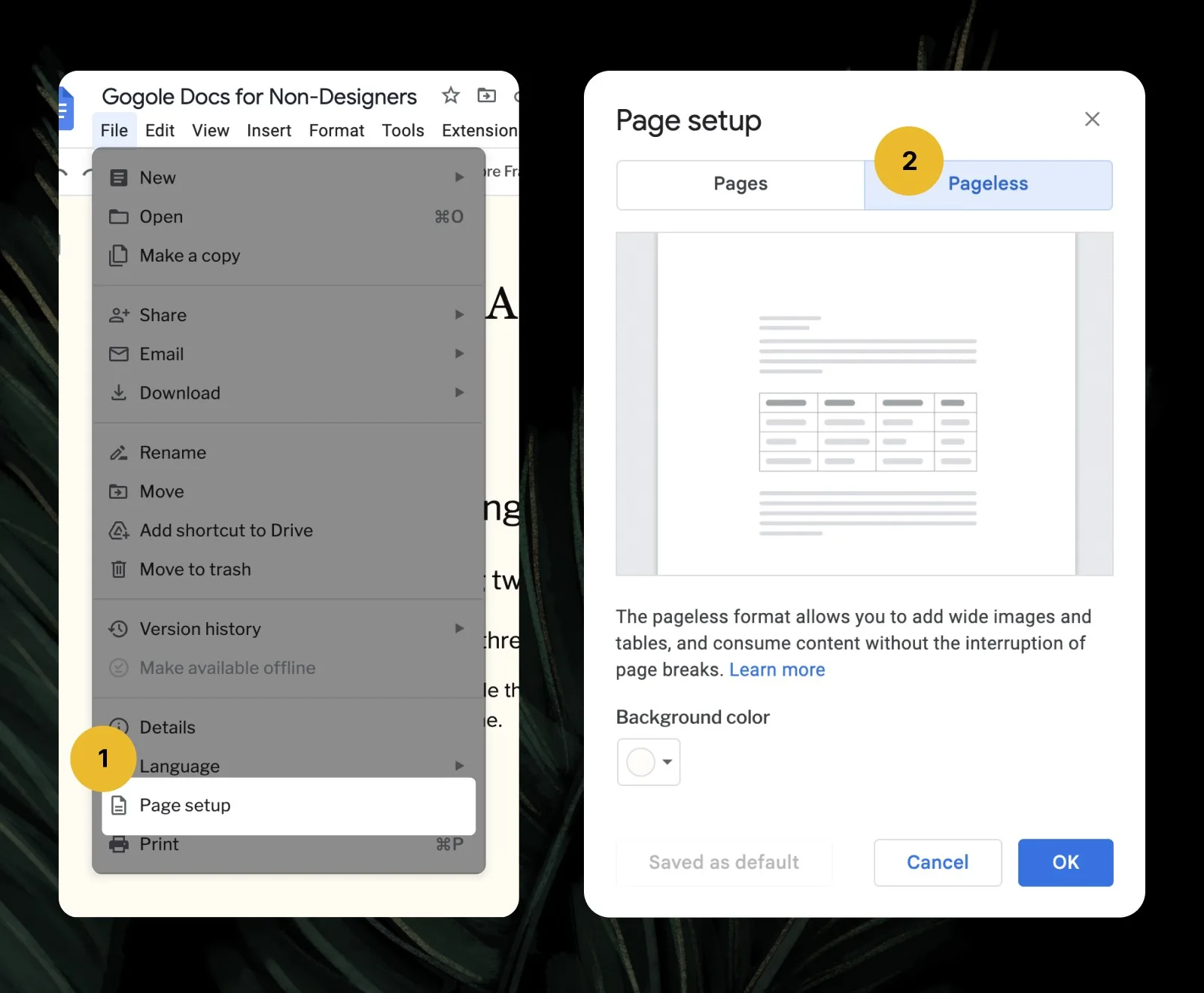1204x993 pixels.
Task: Click the Move to trash icon
Action: (x=119, y=569)
